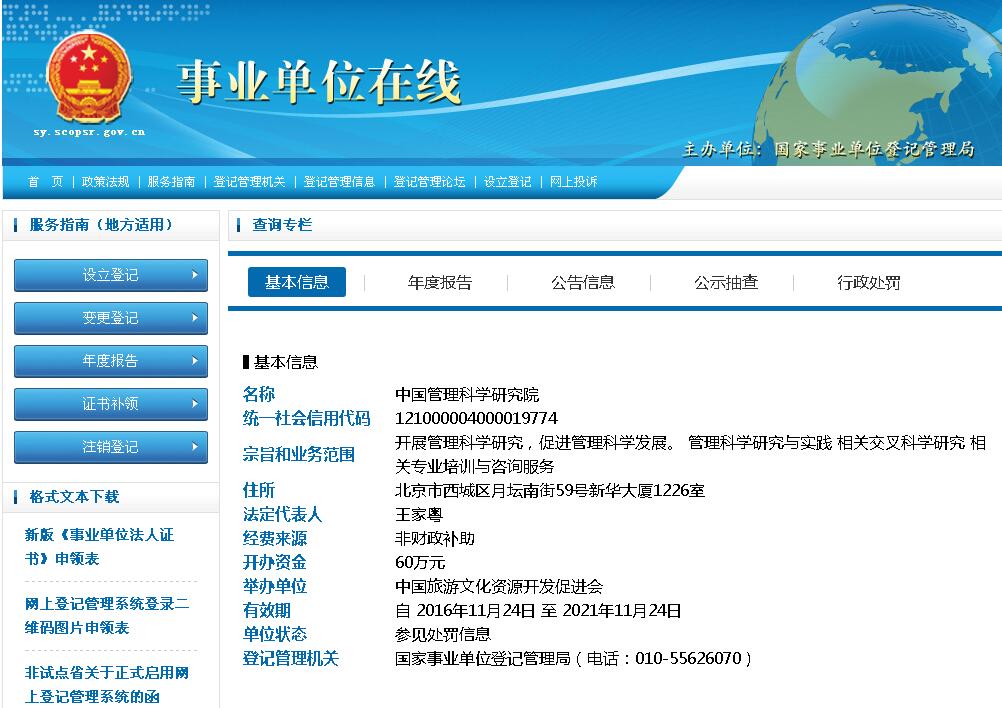Click 住所 field label
This screenshot has height=708, width=1002.
(x=258, y=490)
